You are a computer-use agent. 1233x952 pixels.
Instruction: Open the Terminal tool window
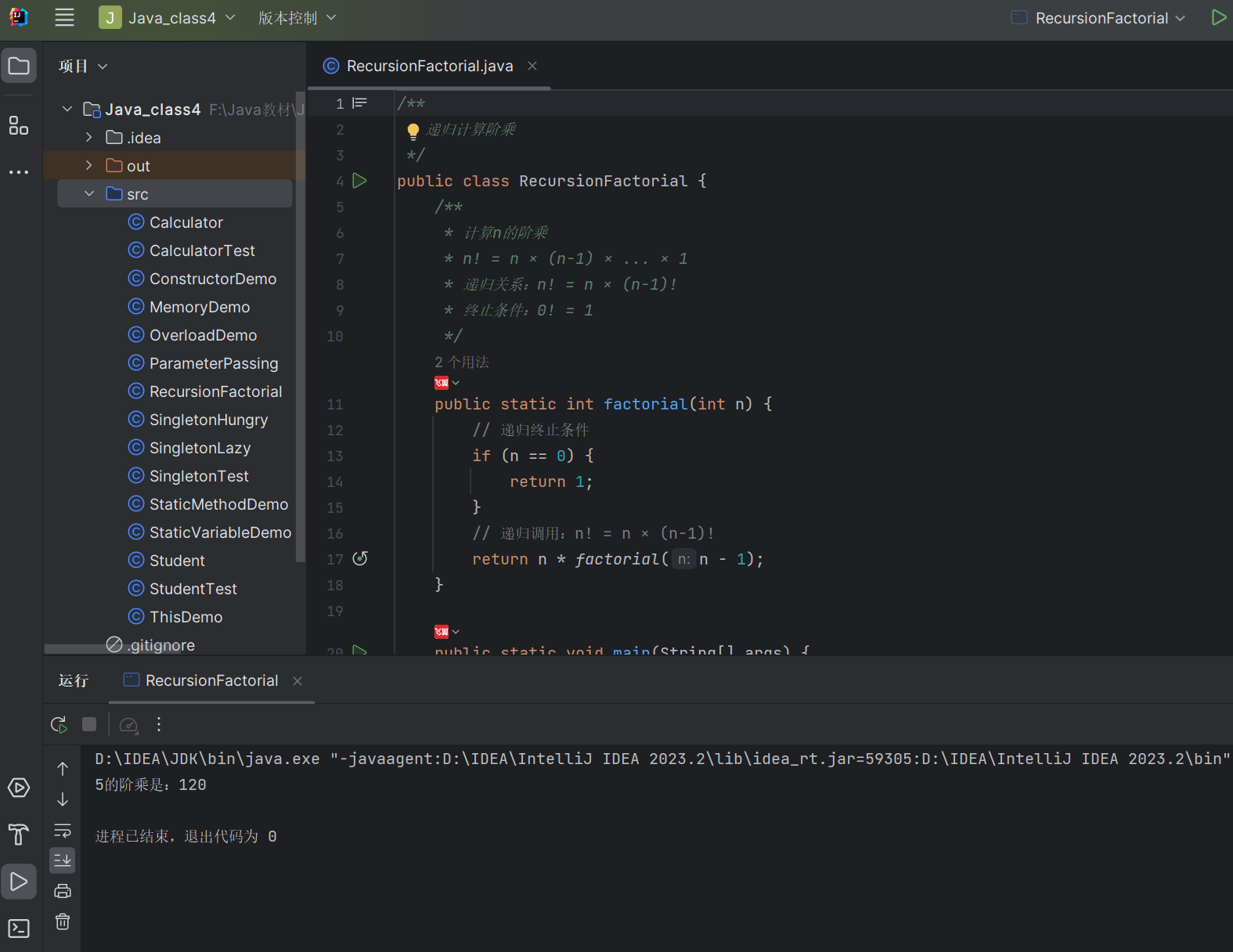(19, 929)
